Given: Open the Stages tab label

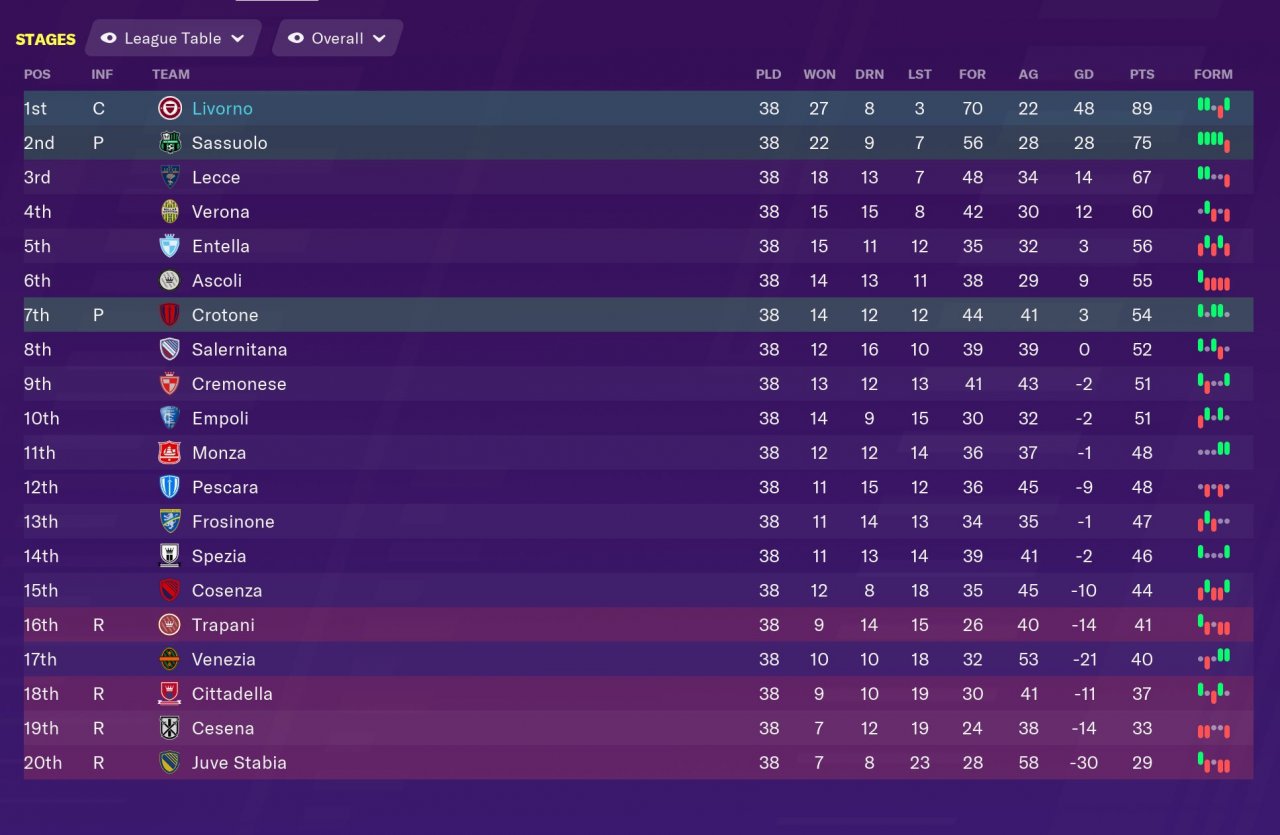Looking at the screenshot, I should coord(45,39).
